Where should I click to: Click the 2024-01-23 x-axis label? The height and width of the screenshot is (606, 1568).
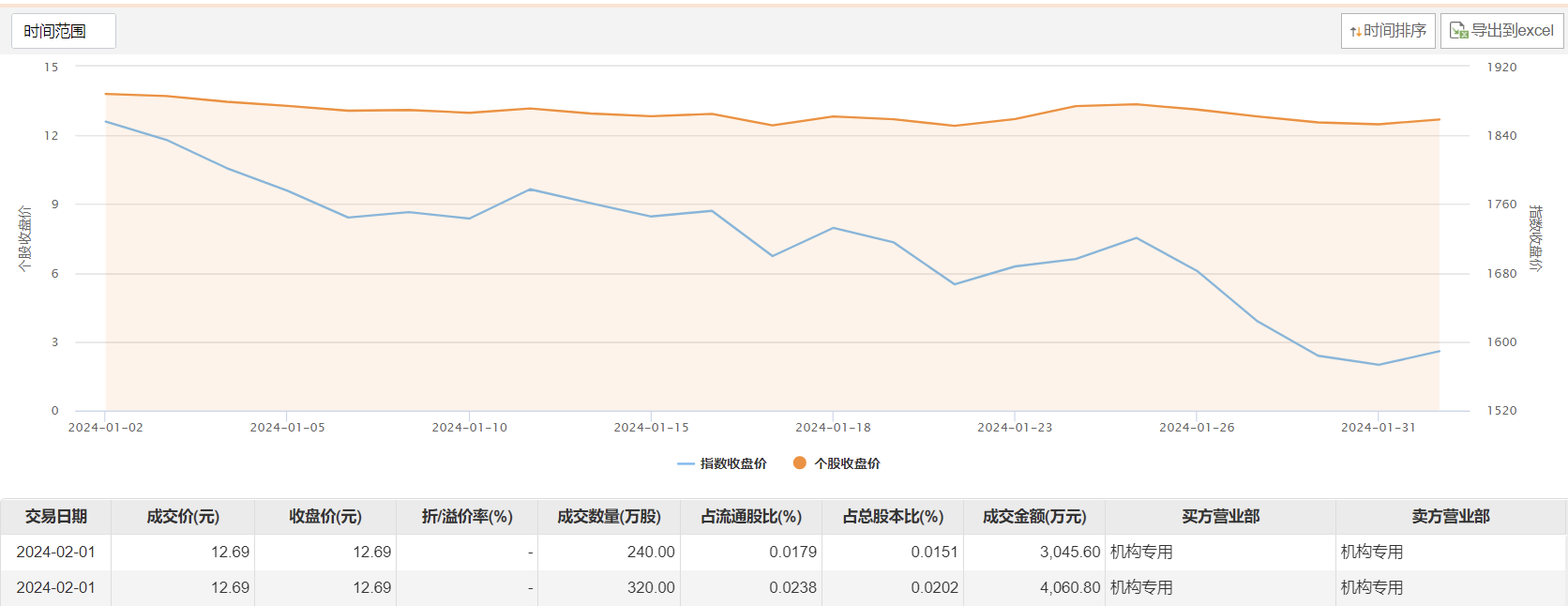[1016, 428]
